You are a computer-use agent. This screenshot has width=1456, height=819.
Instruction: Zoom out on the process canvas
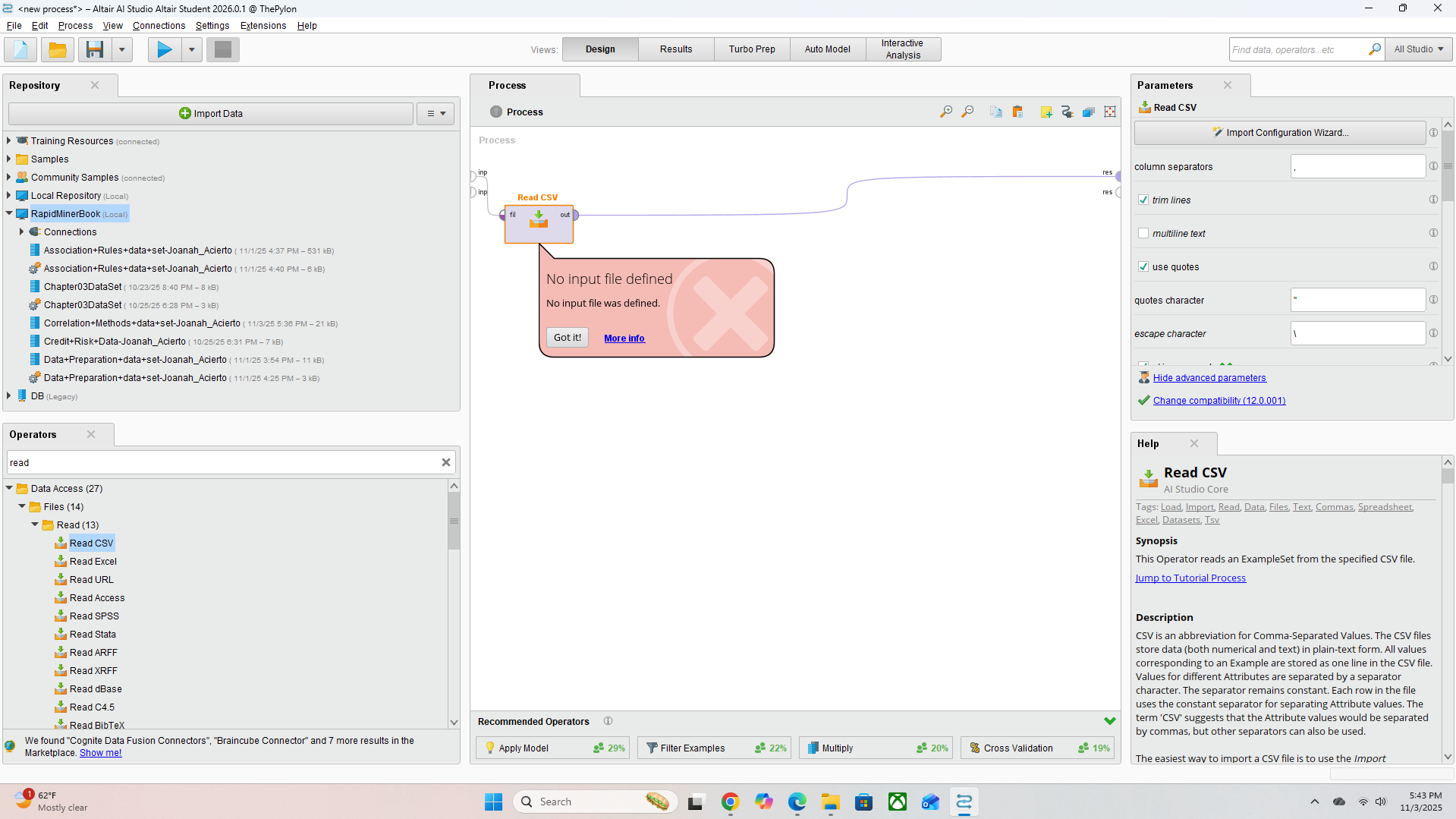(967, 112)
